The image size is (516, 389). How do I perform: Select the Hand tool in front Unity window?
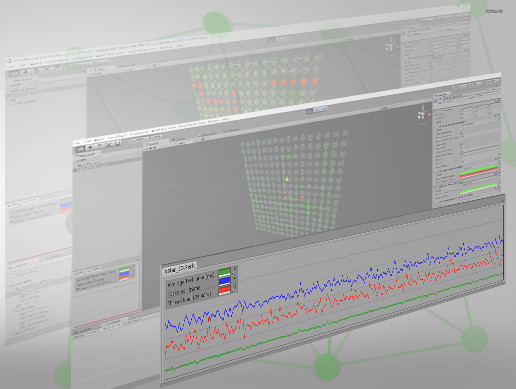81,149
